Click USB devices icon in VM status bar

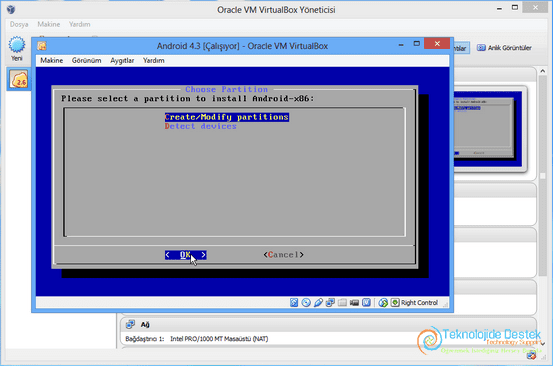tap(318, 303)
